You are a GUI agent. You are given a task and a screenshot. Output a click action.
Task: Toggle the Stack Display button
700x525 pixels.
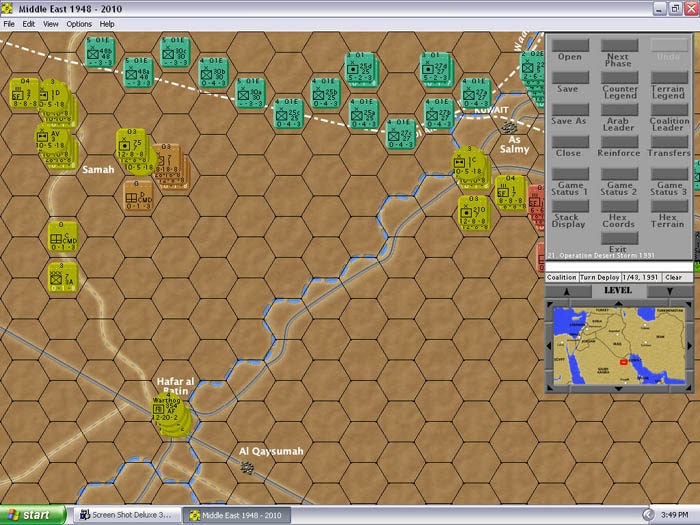tap(570, 206)
